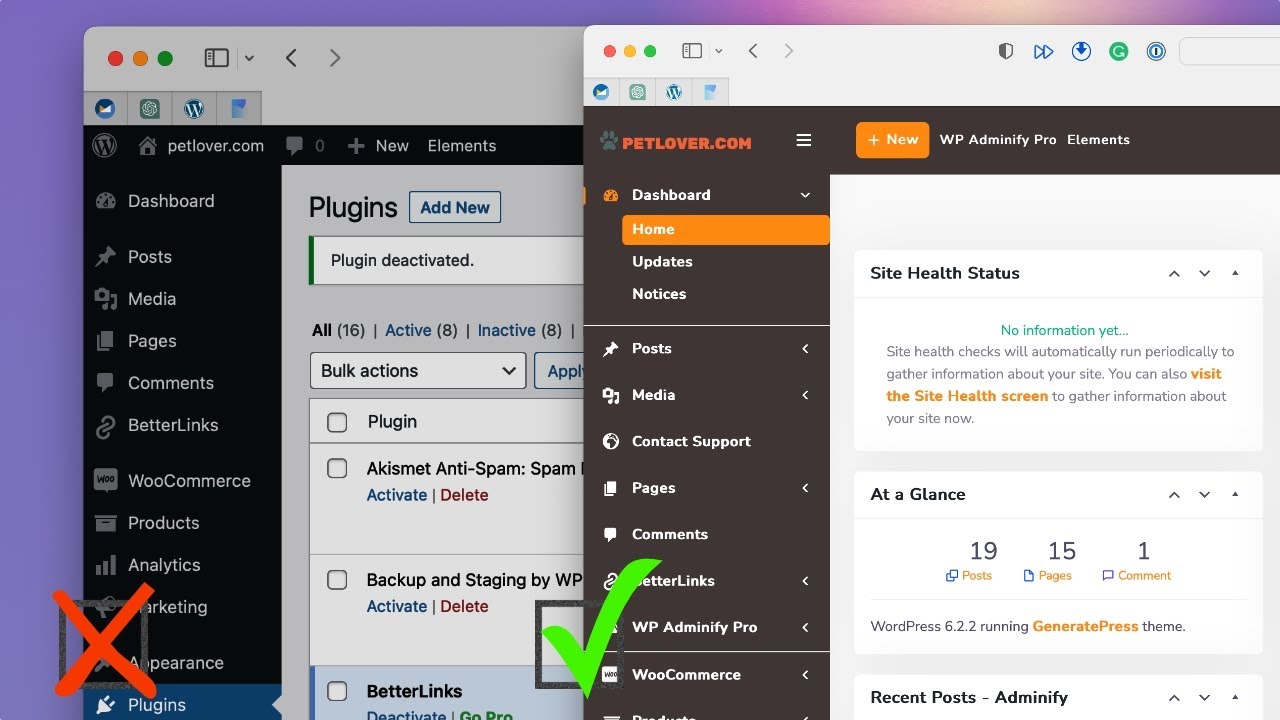Open Updates under Dashboard menu
Image resolution: width=1280 pixels, height=720 pixels.
tap(662, 261)
